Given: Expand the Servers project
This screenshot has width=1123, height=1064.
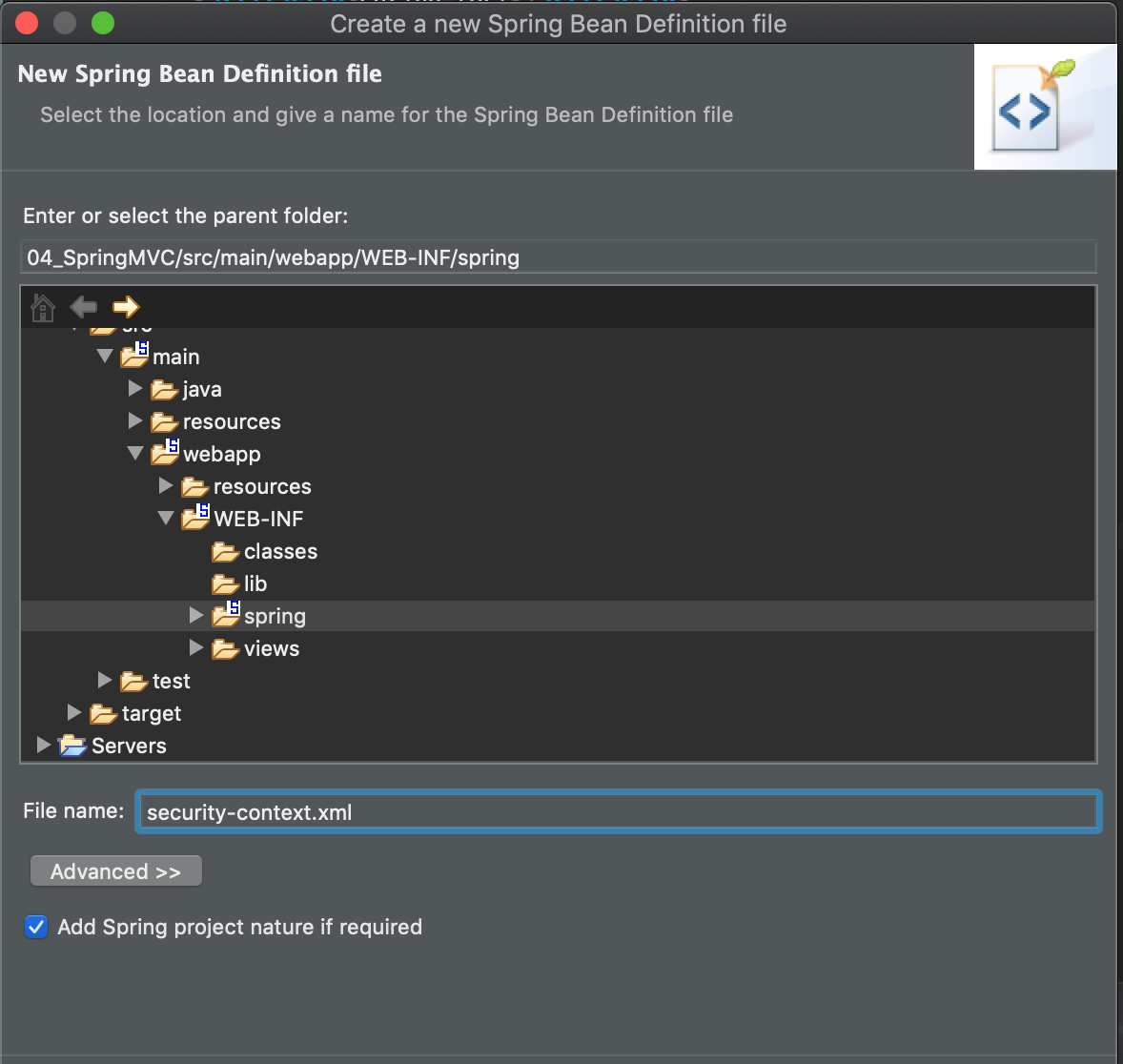Looking at the screenshot, I should pos(43,745).
